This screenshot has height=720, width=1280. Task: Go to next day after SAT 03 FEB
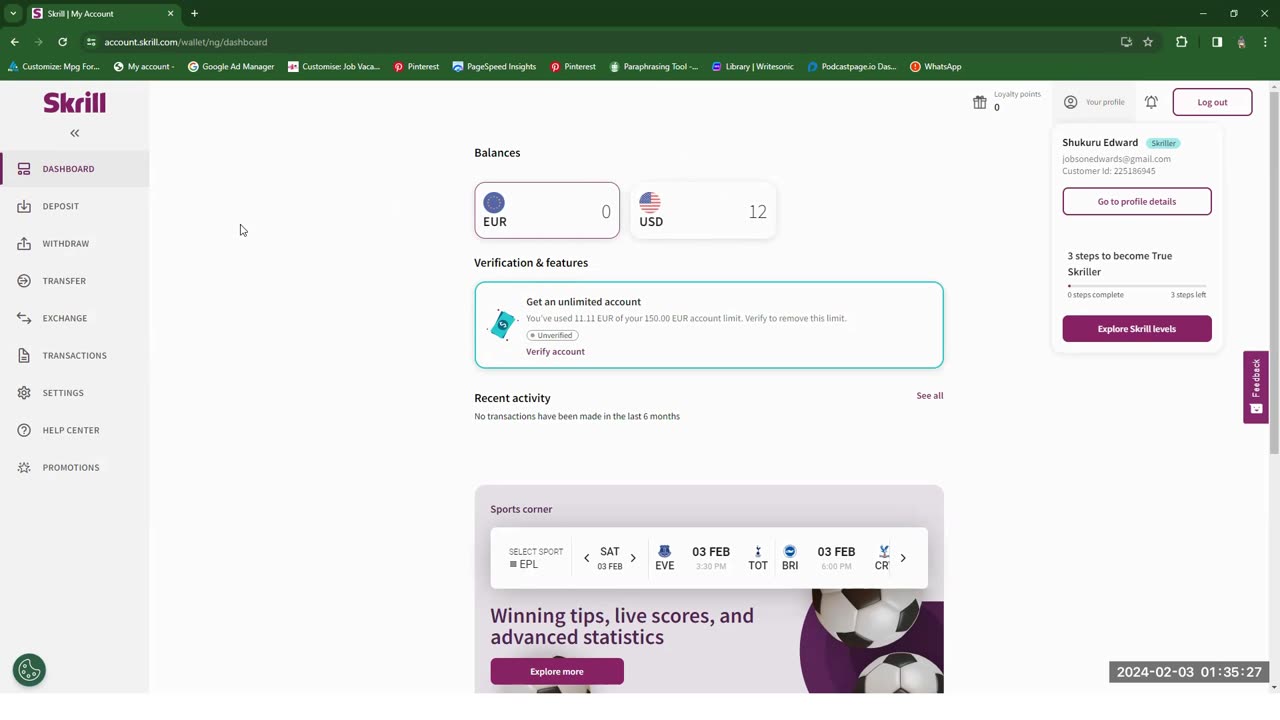(x=633, y=558)
